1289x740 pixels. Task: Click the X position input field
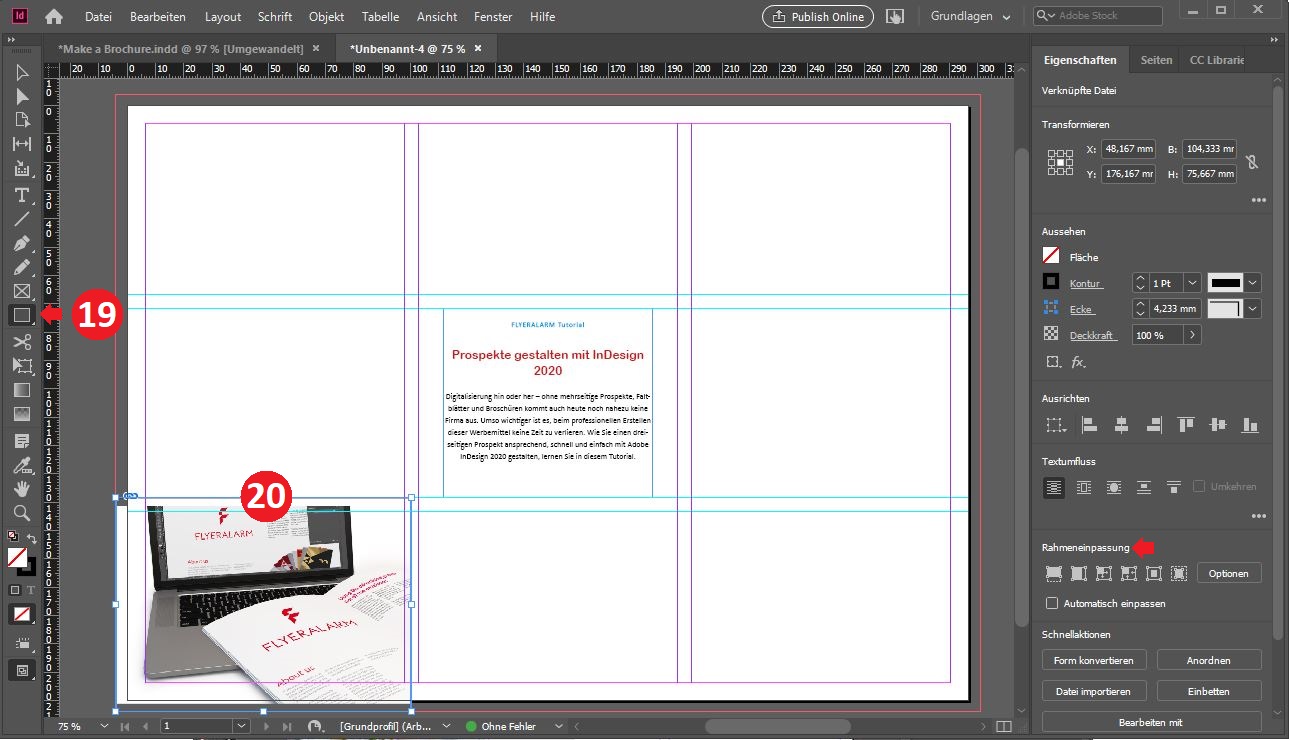(1128, 149)
